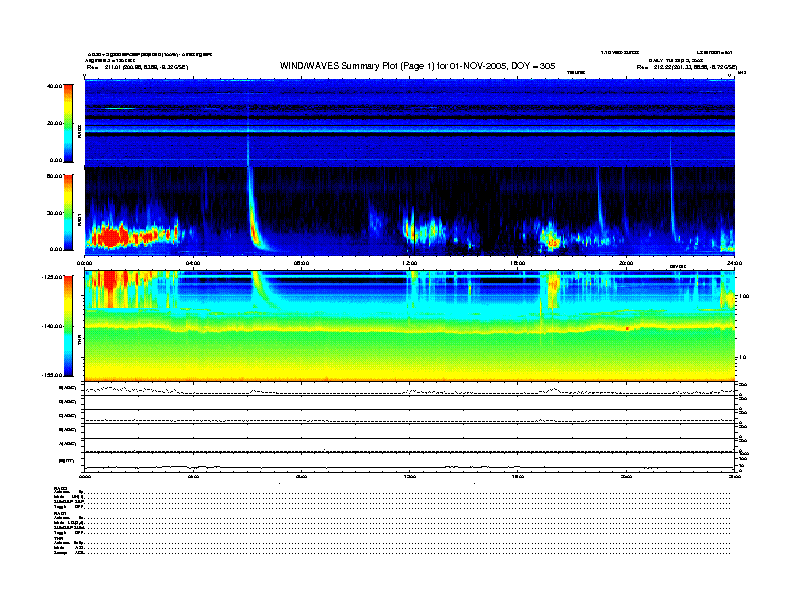Image resolution: width=792 pixels, height=612 pixels.
Task: Click the cyan horizontal band in RAD2 spectrogram
Action: tap(410, 130)
